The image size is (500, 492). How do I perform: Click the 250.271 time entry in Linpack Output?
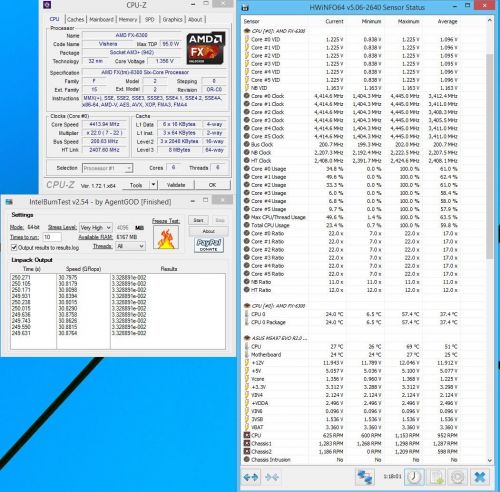click(21, 277)
